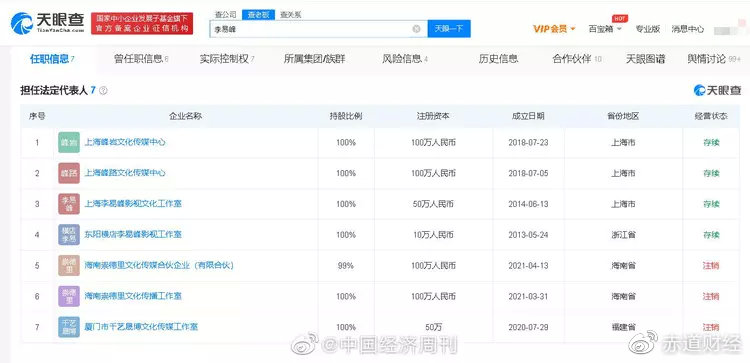
Task: Open the 实际控制权 tab
Action: 227,59
